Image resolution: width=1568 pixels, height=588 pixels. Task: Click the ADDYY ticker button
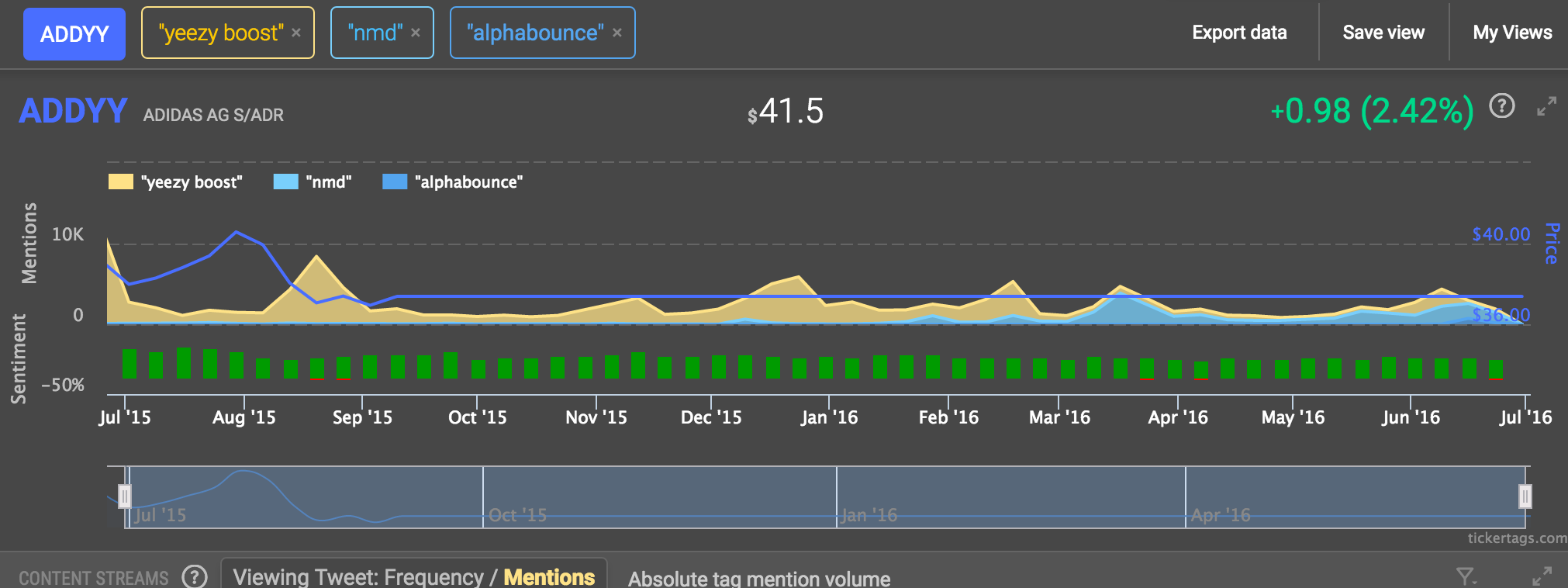74,34
